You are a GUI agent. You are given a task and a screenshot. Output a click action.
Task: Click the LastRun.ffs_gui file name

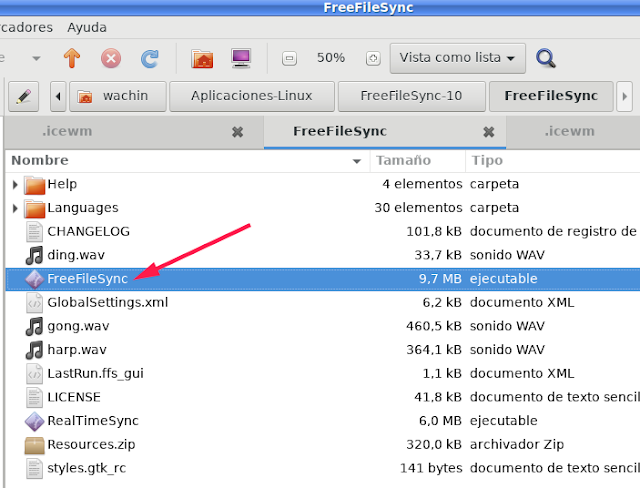coord(96,374)
